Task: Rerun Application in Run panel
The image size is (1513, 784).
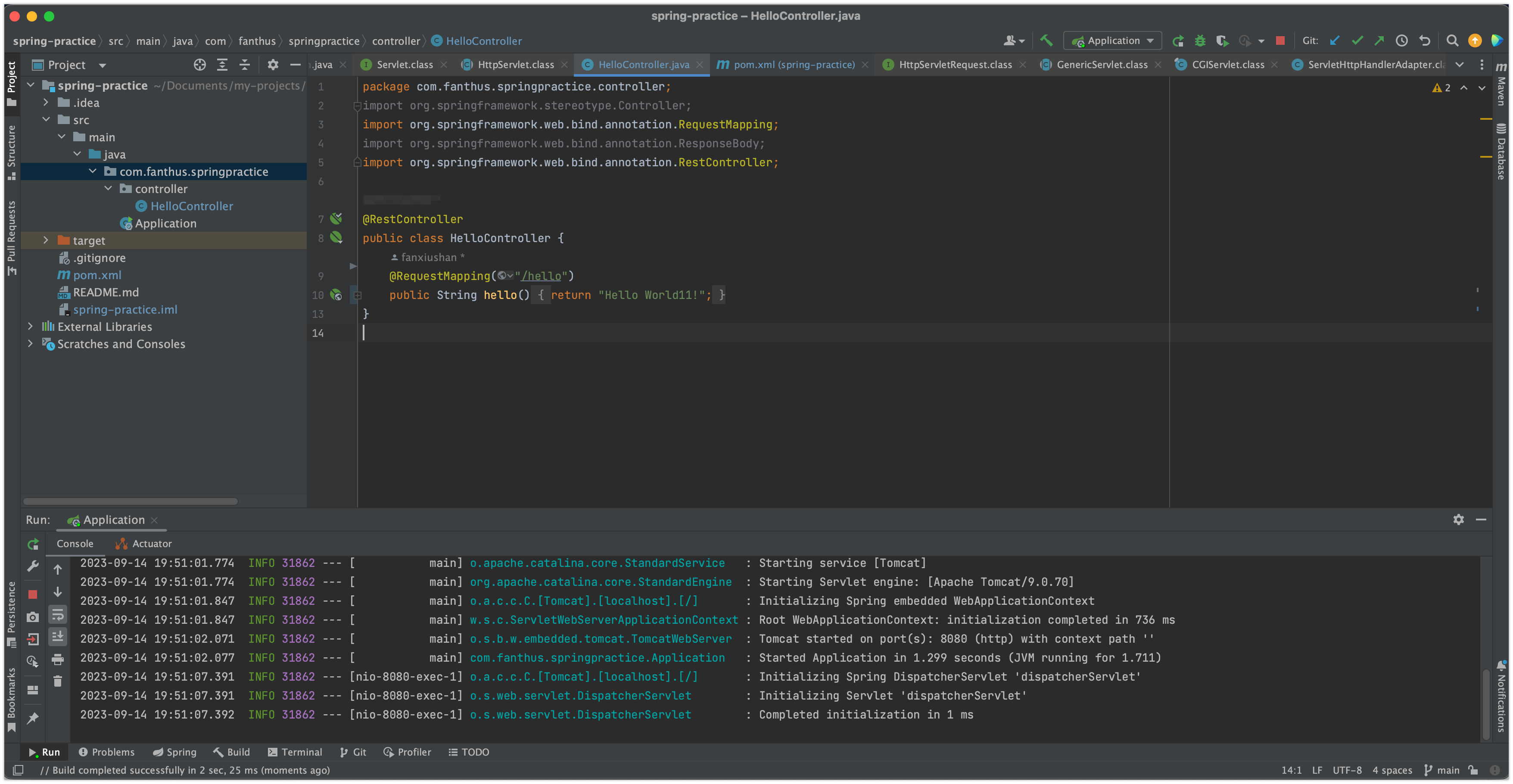Action: [33, 544]
